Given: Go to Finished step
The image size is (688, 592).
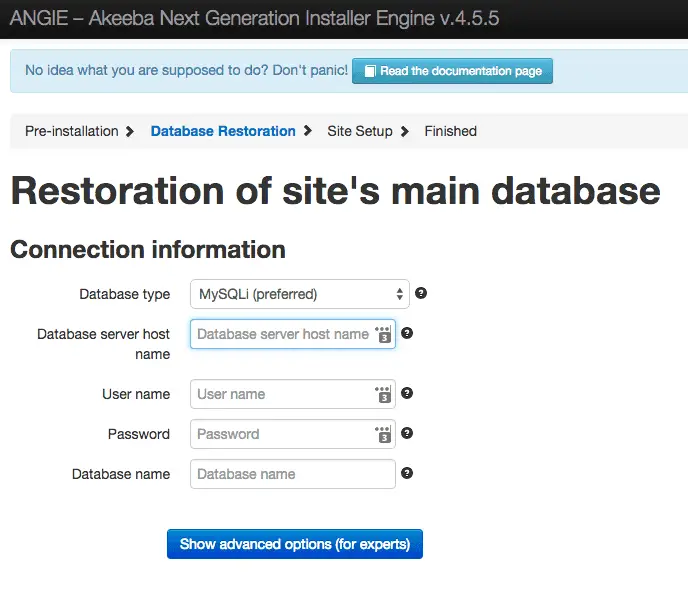Looking at the screenshot, I should [x=450, y=131].
